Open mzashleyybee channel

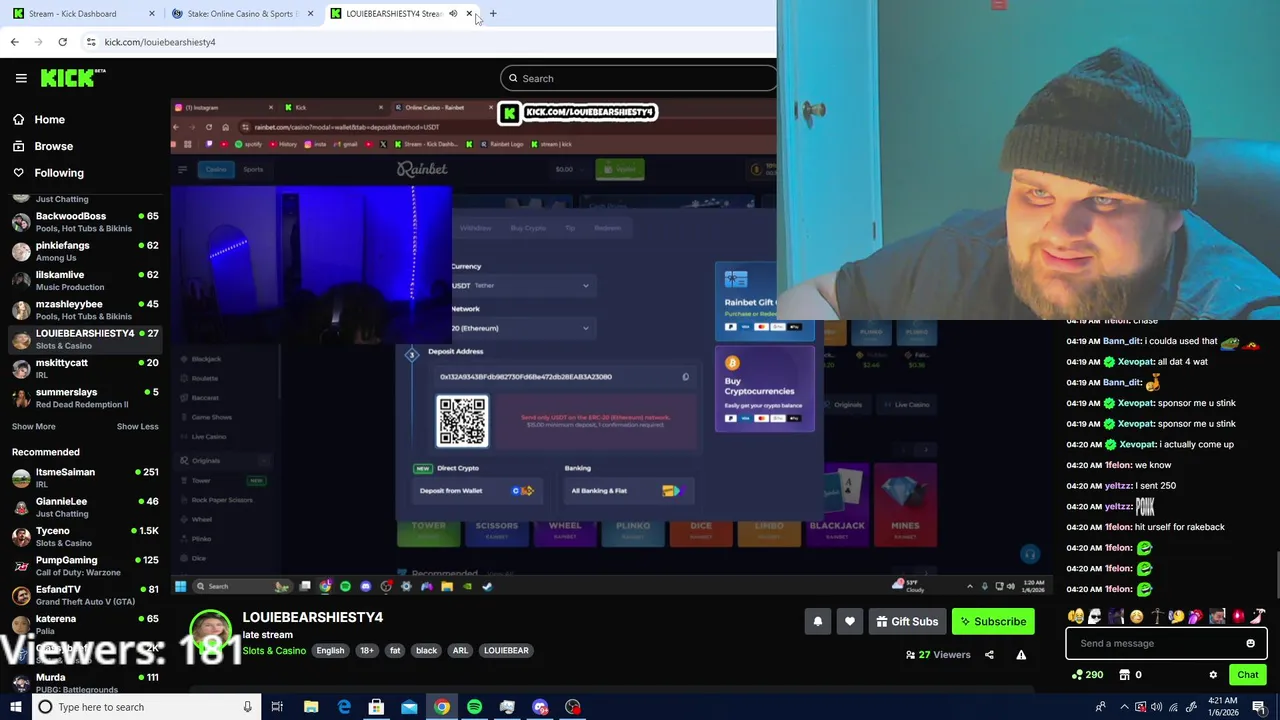point(84,309)
